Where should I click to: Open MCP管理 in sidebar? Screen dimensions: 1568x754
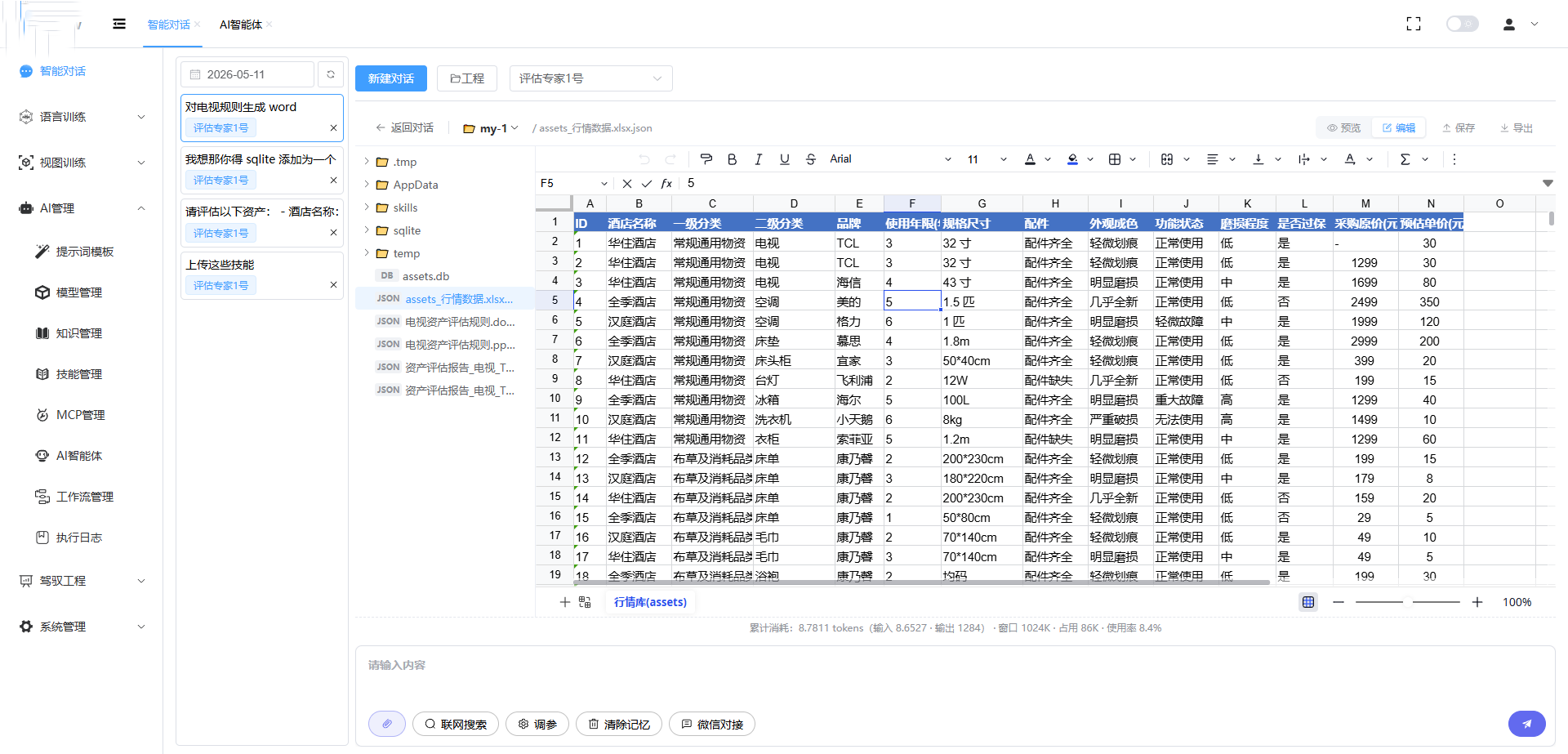[x=80, y=415]
